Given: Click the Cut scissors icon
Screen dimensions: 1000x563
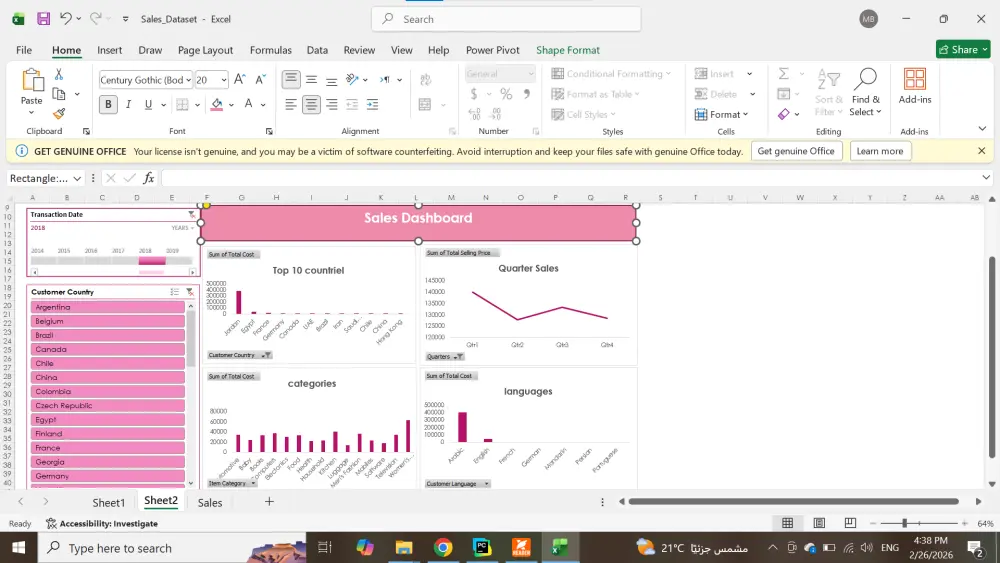Looking at the screenshot, I should [59, 75].
